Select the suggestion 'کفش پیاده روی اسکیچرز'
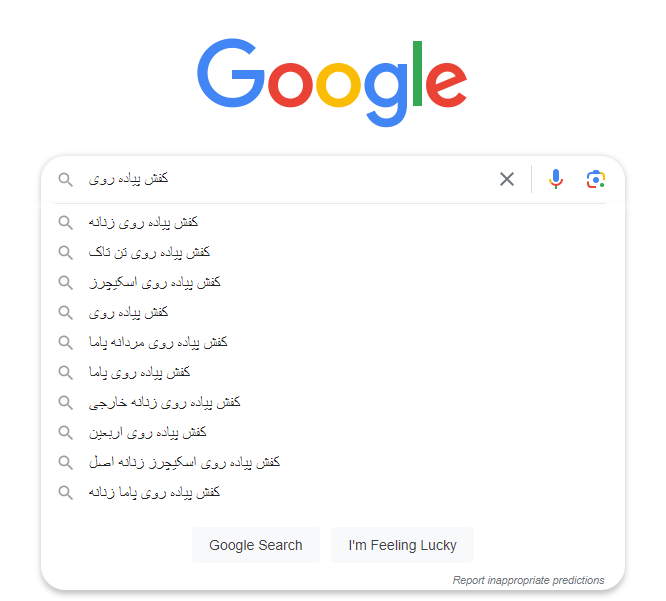 (155, 282)
